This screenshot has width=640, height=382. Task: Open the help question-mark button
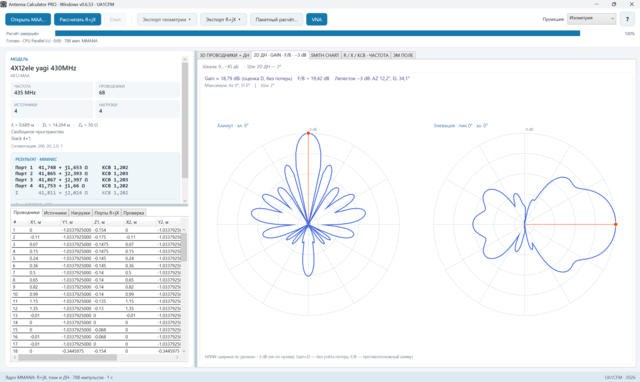(x=627, y=19)
